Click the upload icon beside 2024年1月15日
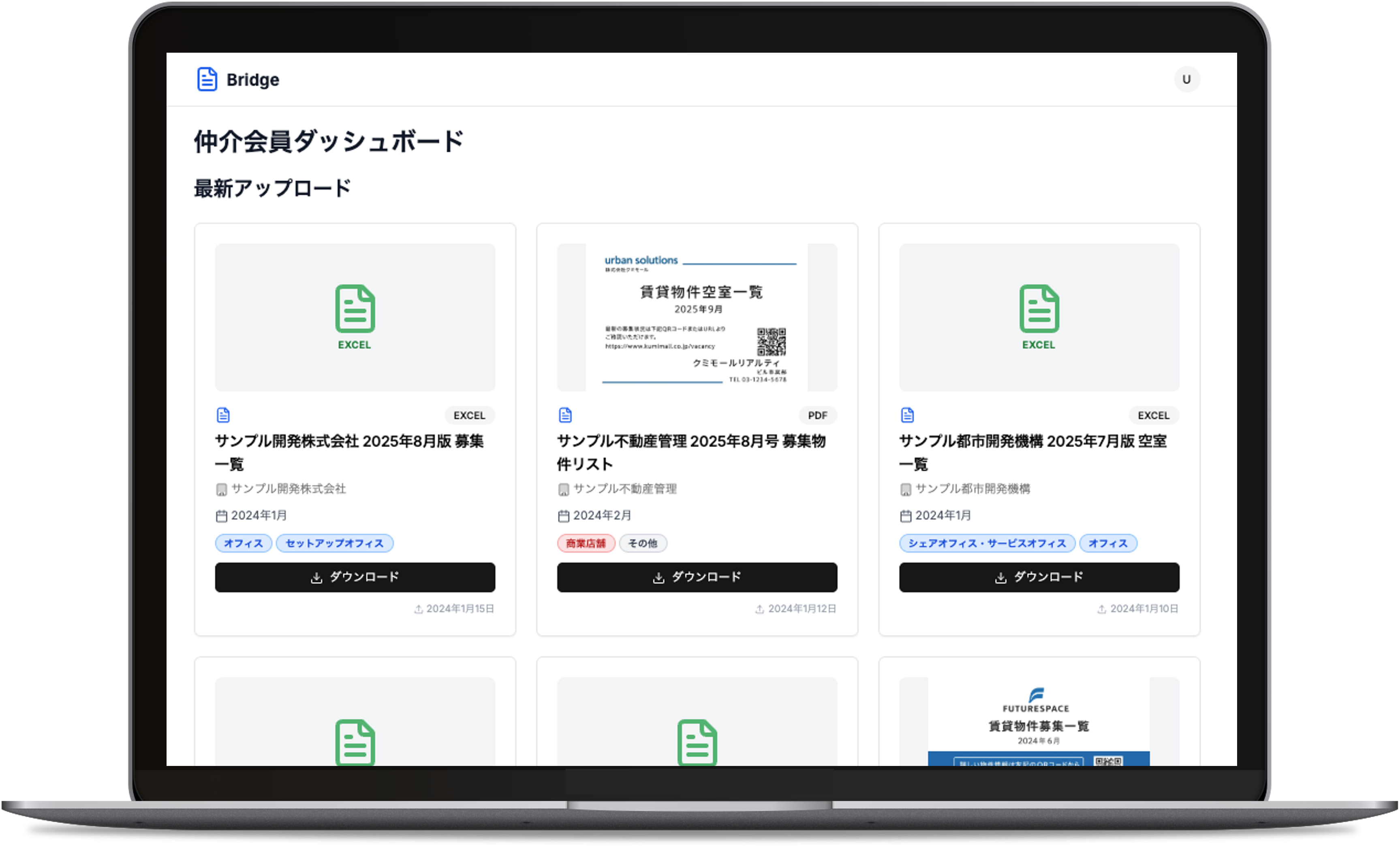 tap(418, 609)
